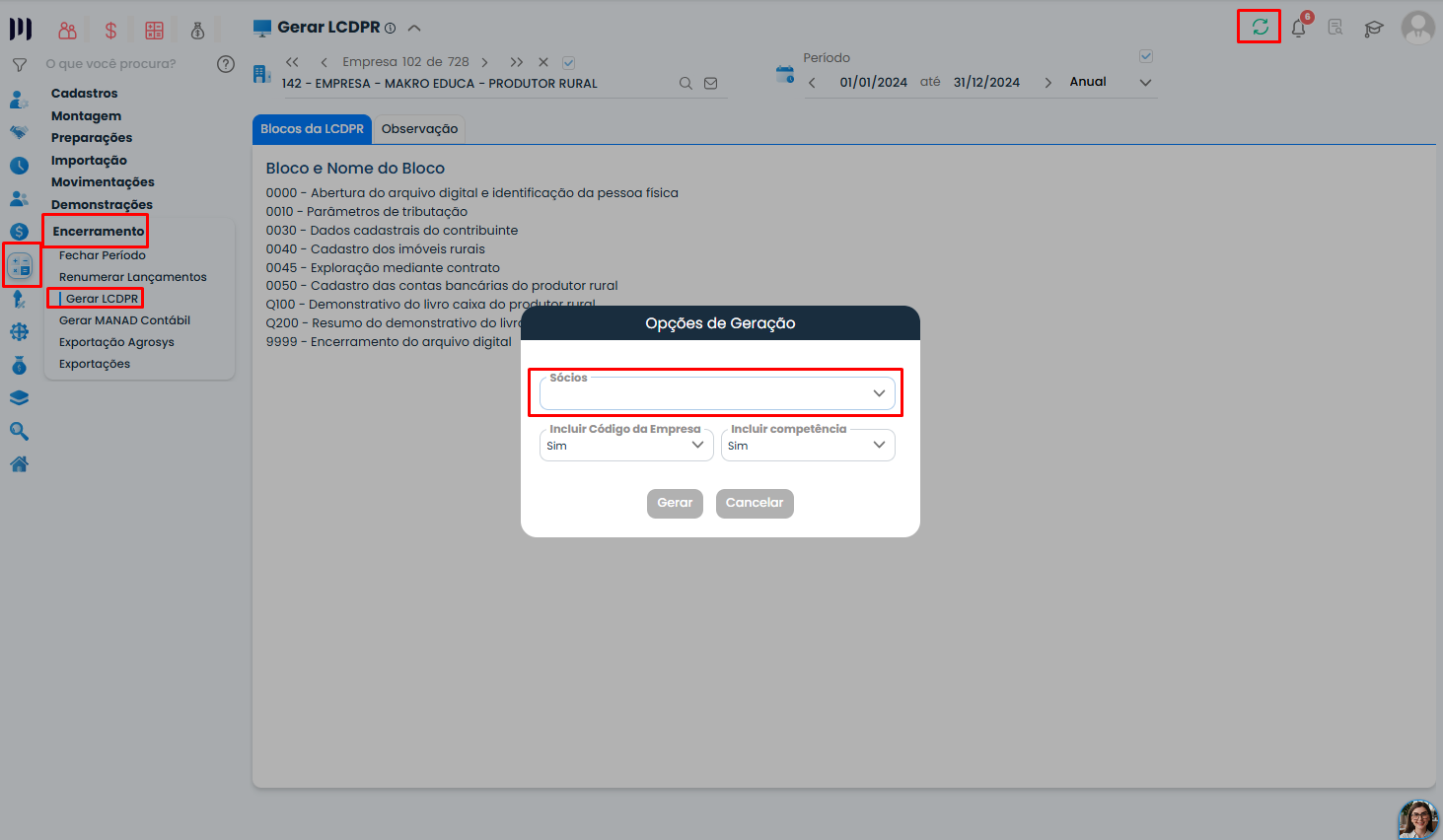Collapse the Gerar LCDPR header chevron
Image resolution: width=1443 pixels, height=840 pixels.
414,29
